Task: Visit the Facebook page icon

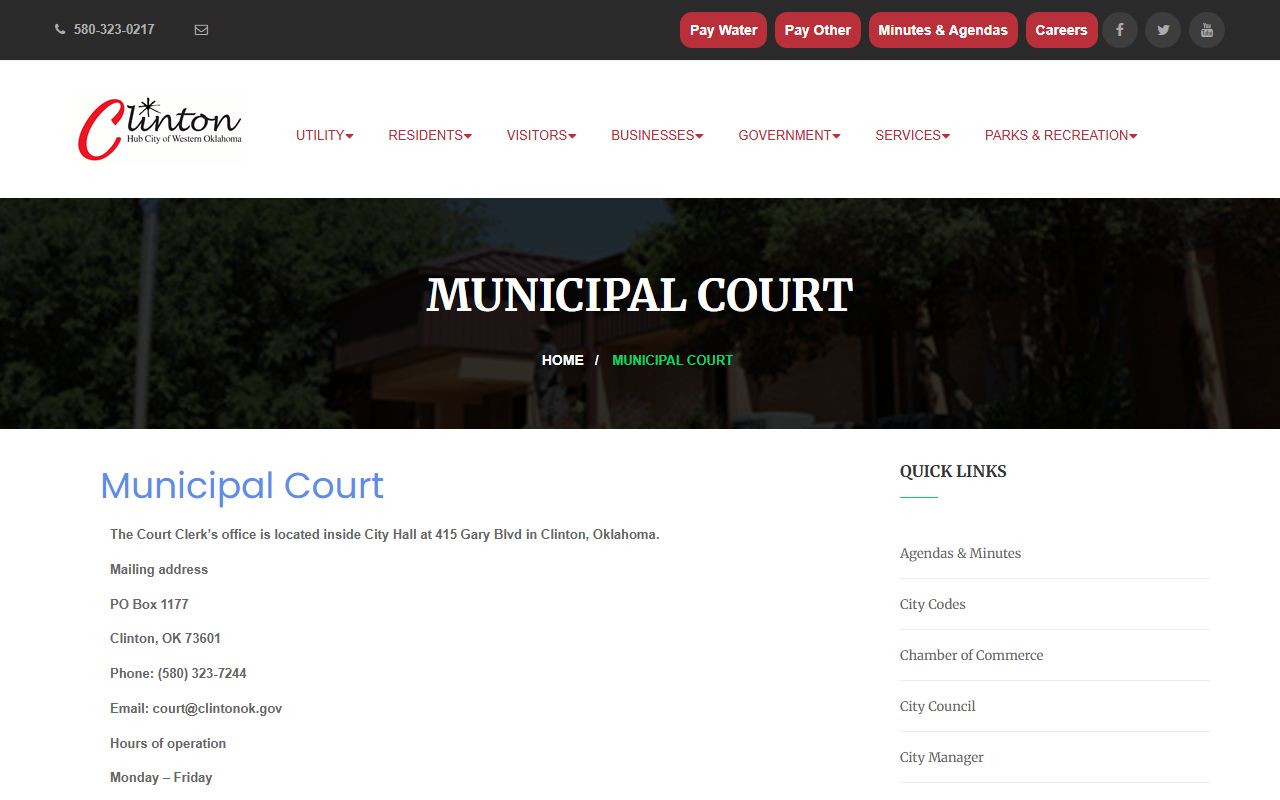Action: coord(1120,30)
